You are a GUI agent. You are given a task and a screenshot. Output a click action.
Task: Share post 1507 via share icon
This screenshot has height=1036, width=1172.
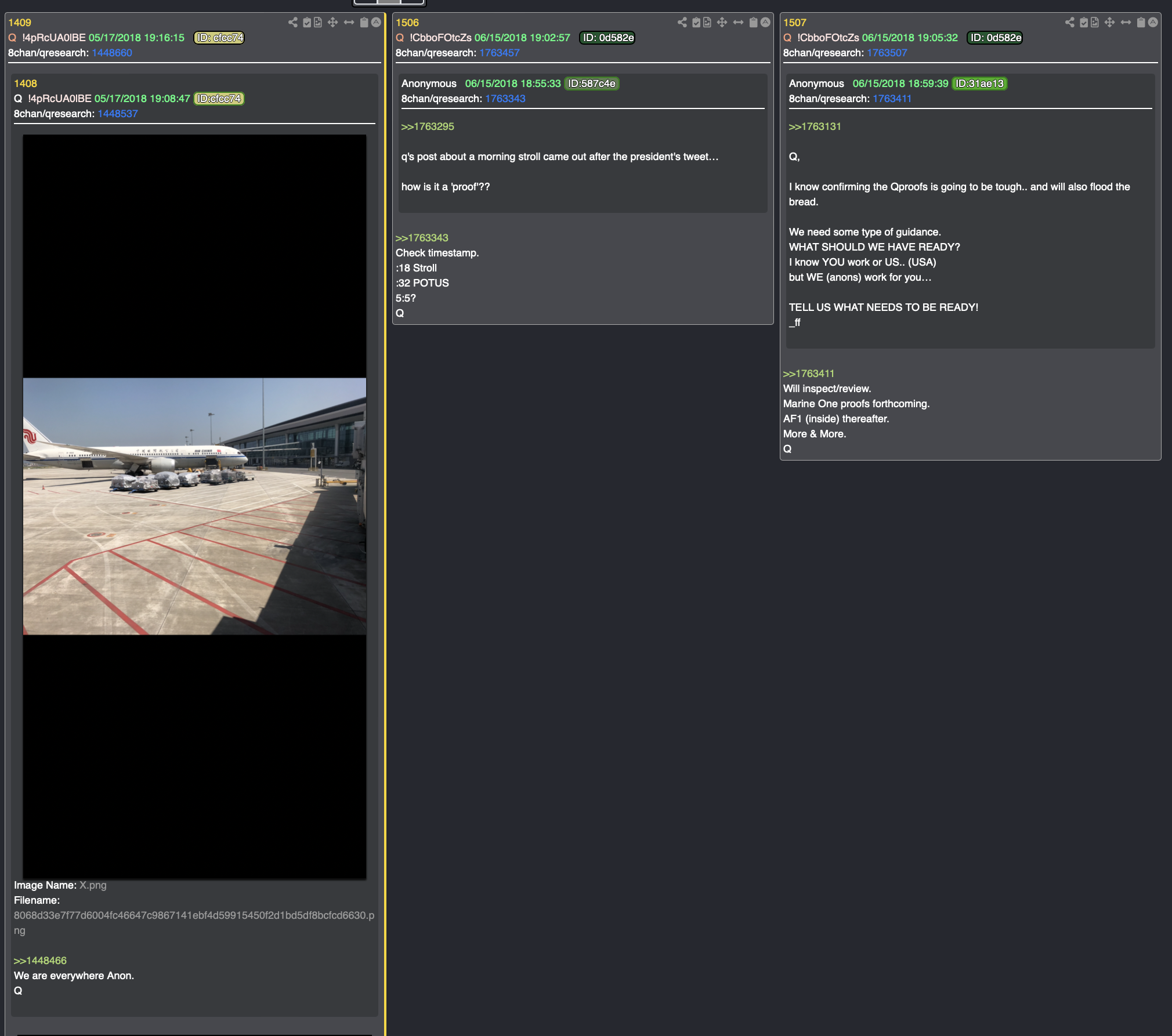coord(1070,22)
